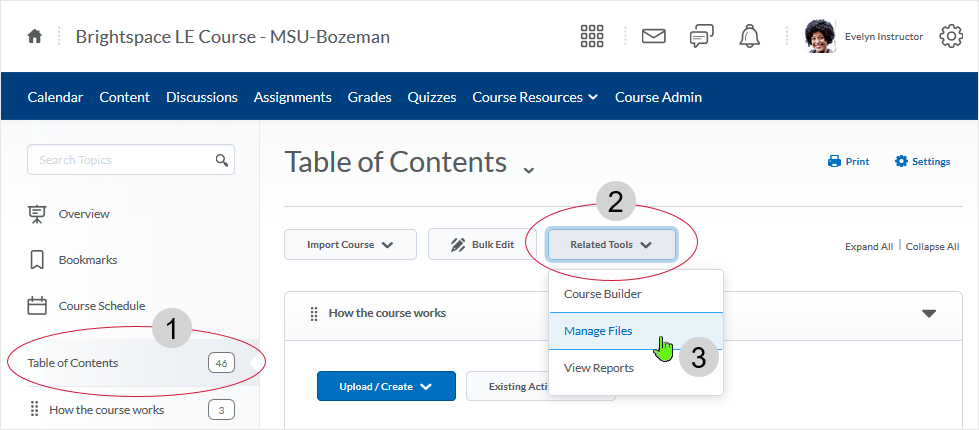This screenshot has width=979, height=430.
Task: Select Course Schedule in the sidebar
Action: pyautogui.click(x=101, y=306)
